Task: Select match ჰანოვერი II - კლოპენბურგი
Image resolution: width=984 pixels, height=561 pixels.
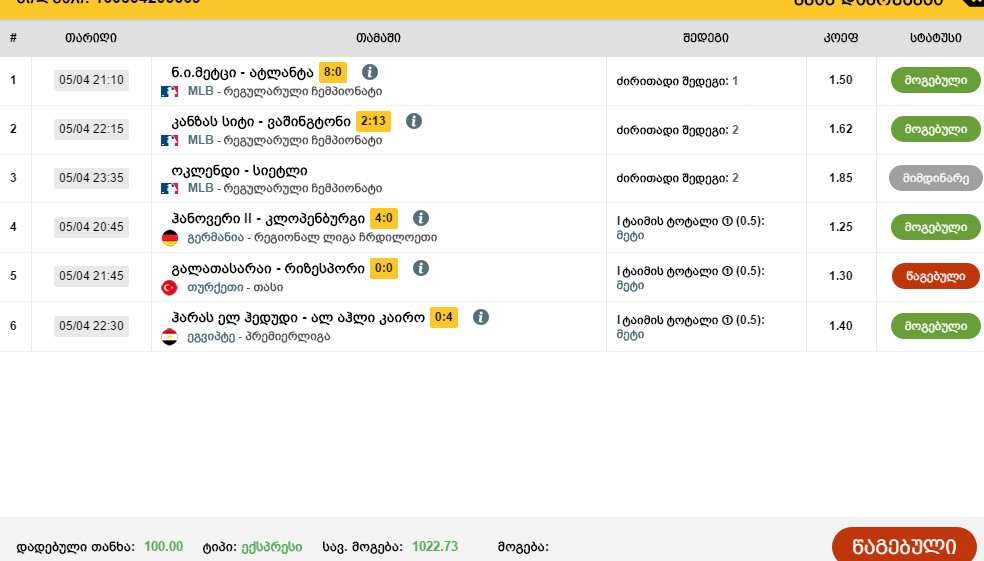Action: click(268, 219)
